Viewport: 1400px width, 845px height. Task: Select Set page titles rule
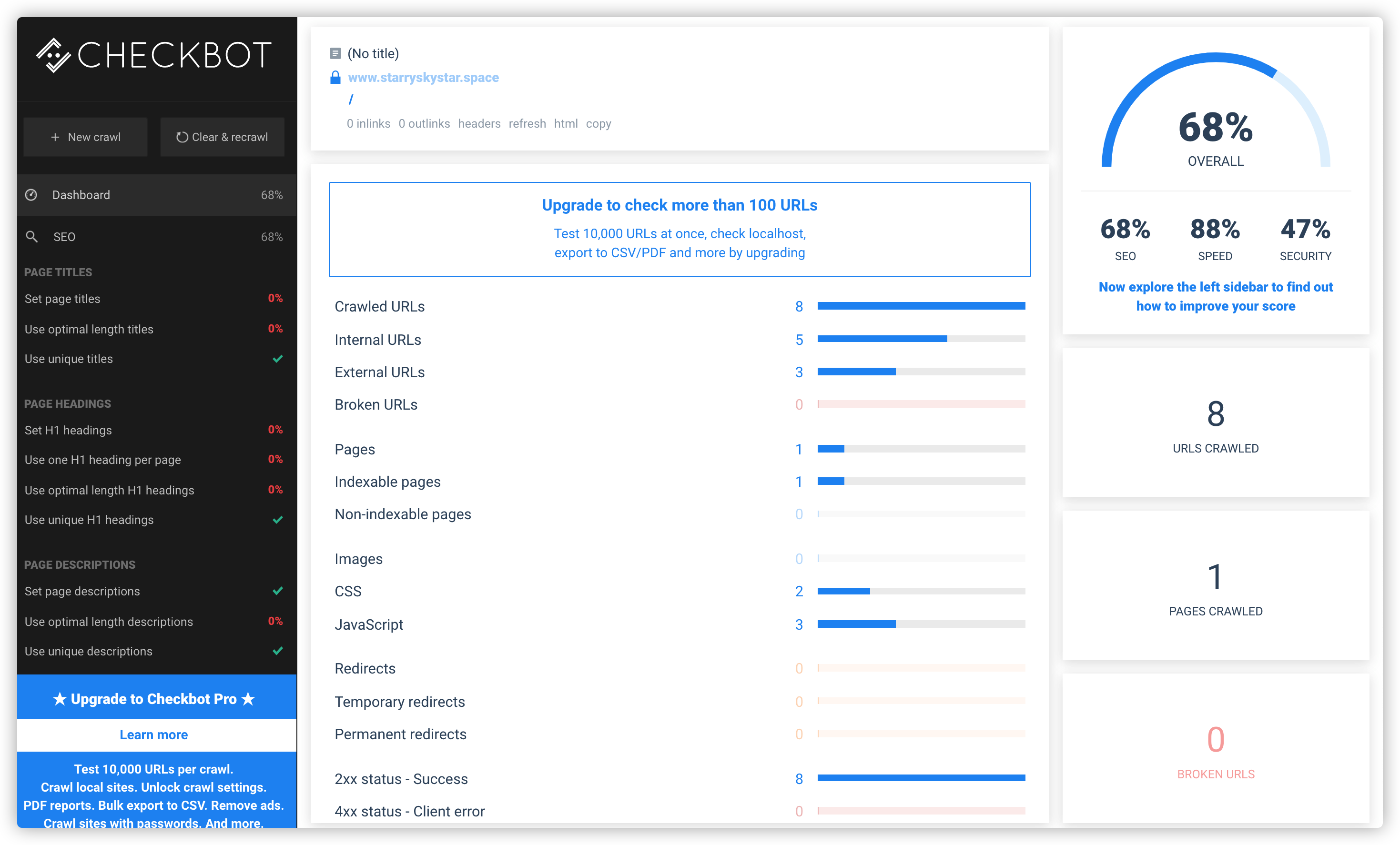pos(153,299)
